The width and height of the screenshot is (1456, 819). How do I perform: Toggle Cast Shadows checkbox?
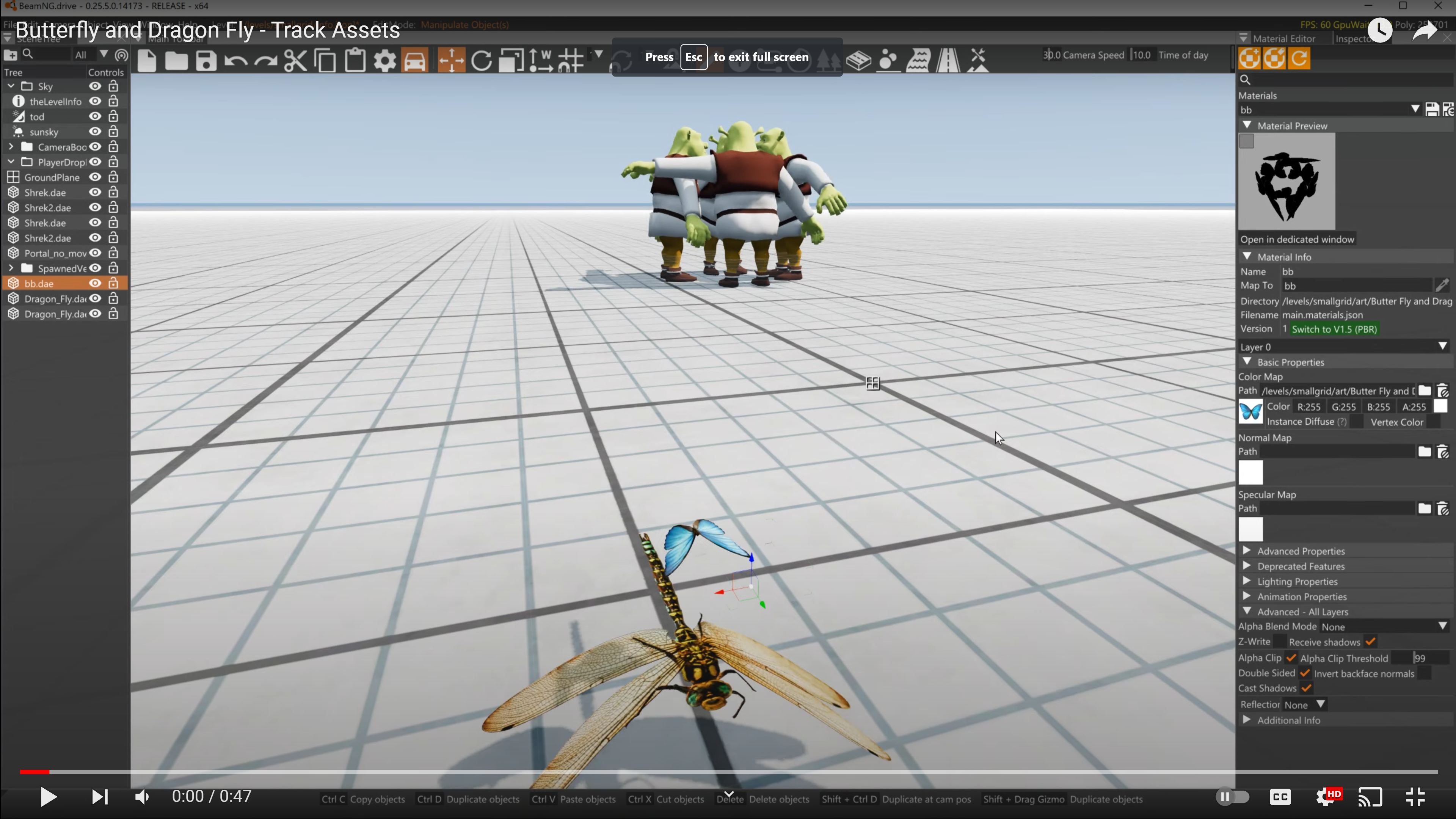coord(1306,689)
